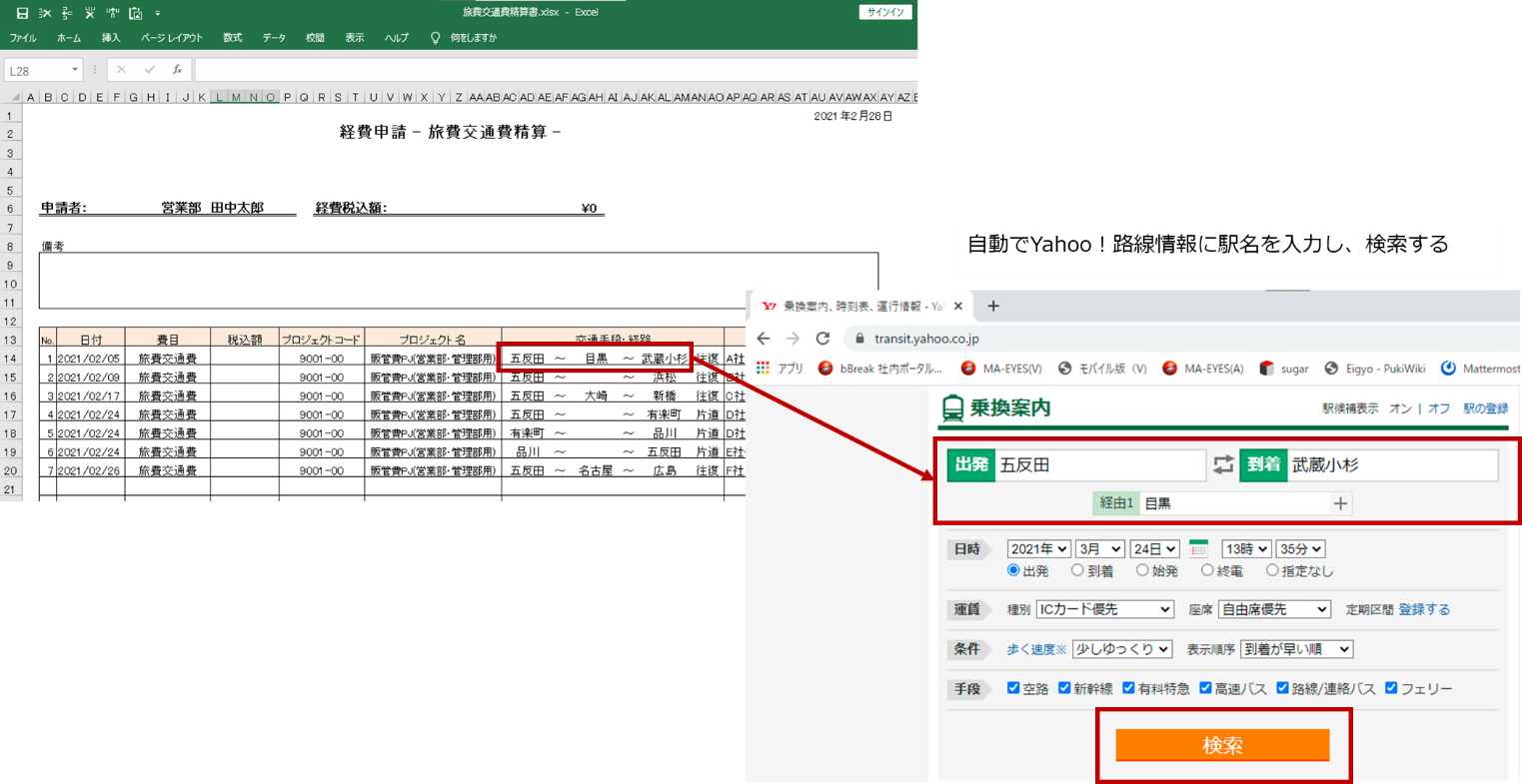Click the 登録する link for 定期区間
Image resolution: width=1522 pixels, height=784 pixels.
[x=1423, y=608]
